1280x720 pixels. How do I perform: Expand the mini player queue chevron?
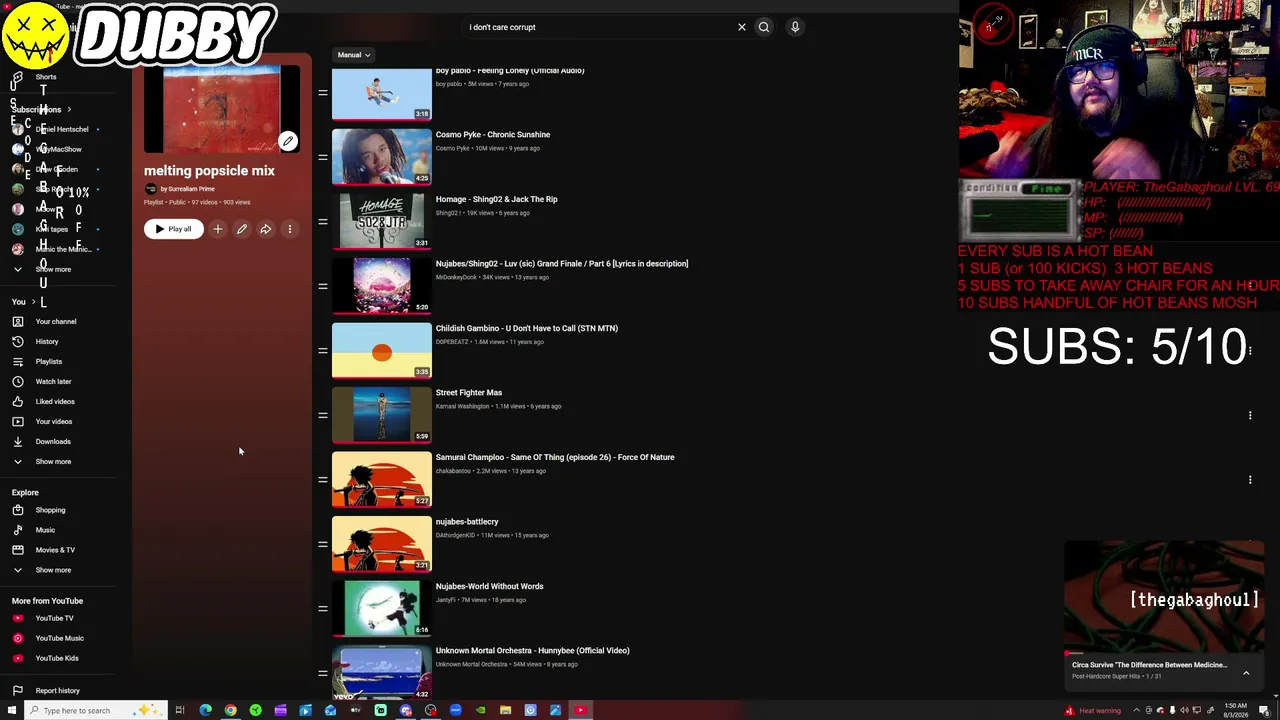[1246, 673]
